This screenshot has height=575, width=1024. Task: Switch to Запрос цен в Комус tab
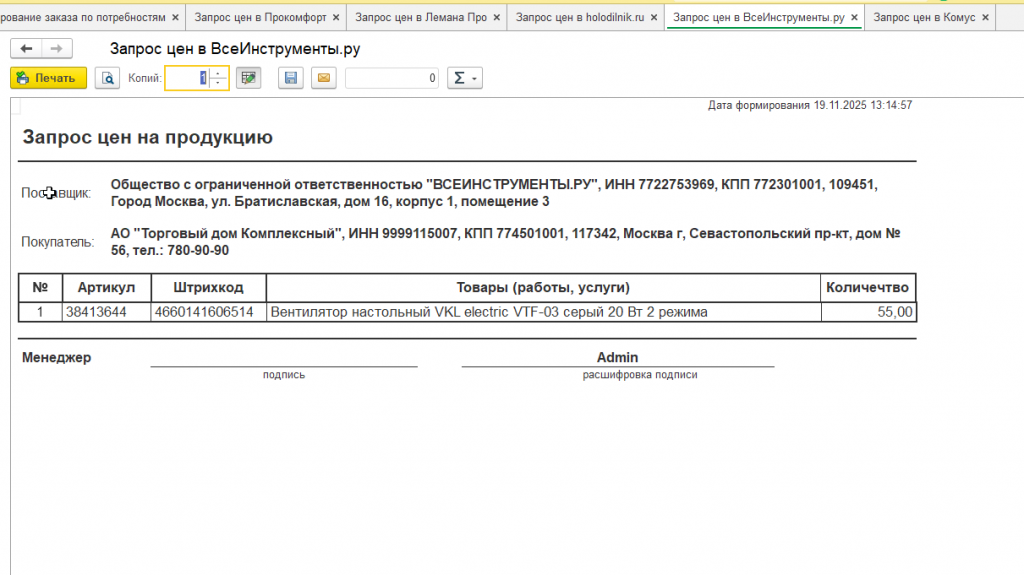tap(924, 18)
